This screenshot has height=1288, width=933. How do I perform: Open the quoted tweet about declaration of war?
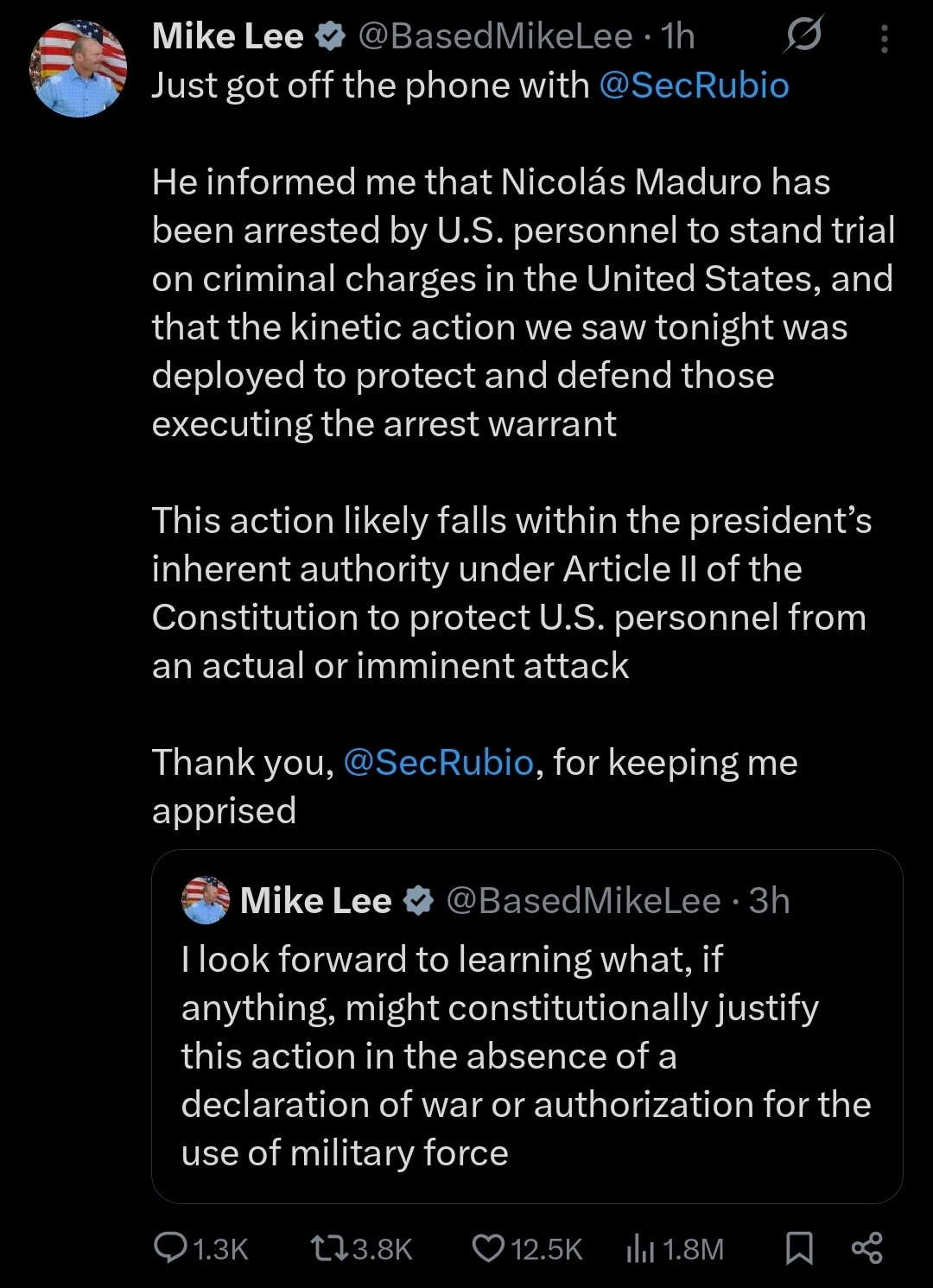pos(525,1056)
